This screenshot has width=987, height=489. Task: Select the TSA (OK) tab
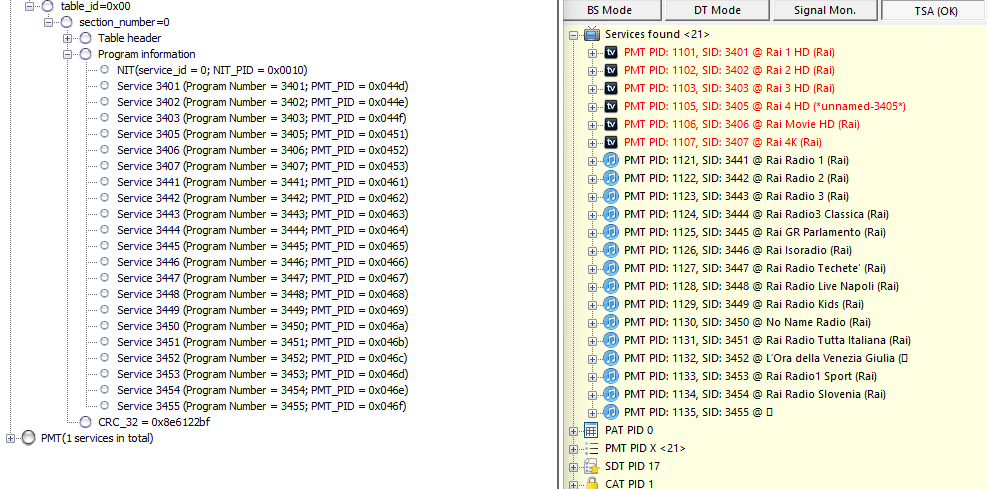point(936,11)
